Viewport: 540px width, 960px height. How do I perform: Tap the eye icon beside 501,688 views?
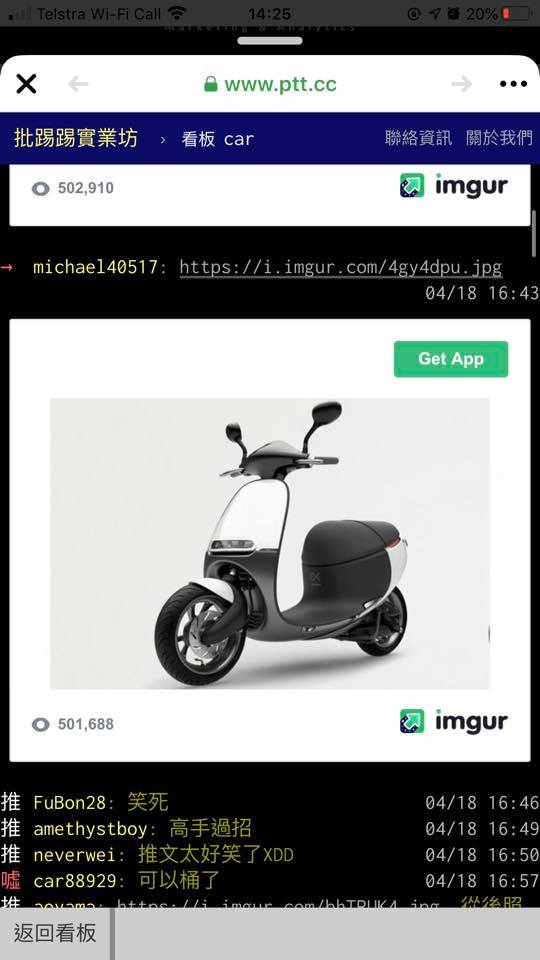[40, 725]
